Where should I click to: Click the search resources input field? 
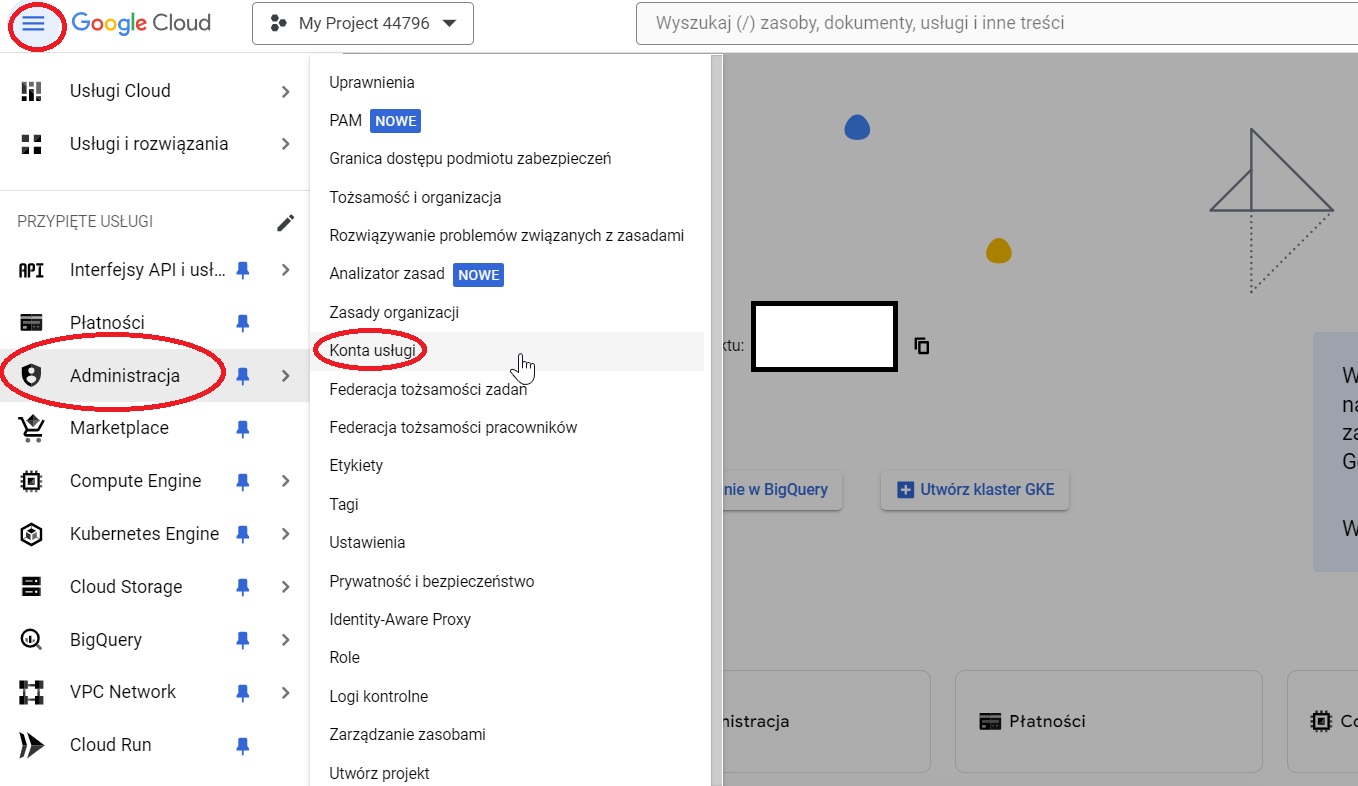pyautogui.click(x=995, y=22)
